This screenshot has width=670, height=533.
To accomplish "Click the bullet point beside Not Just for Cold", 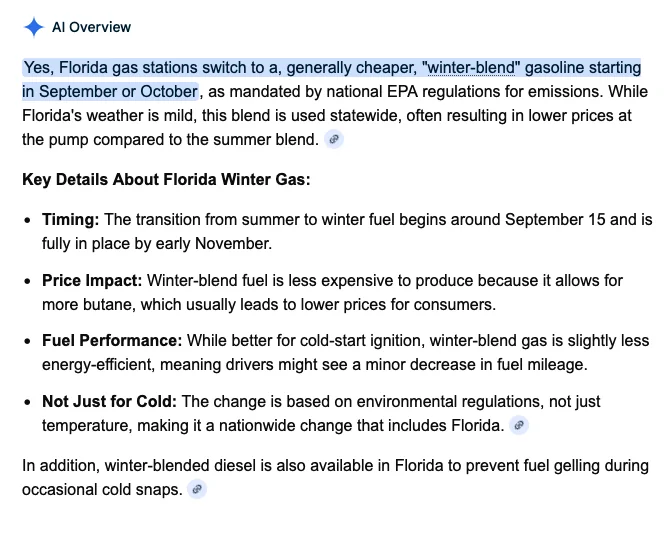I will coord(28,403).
